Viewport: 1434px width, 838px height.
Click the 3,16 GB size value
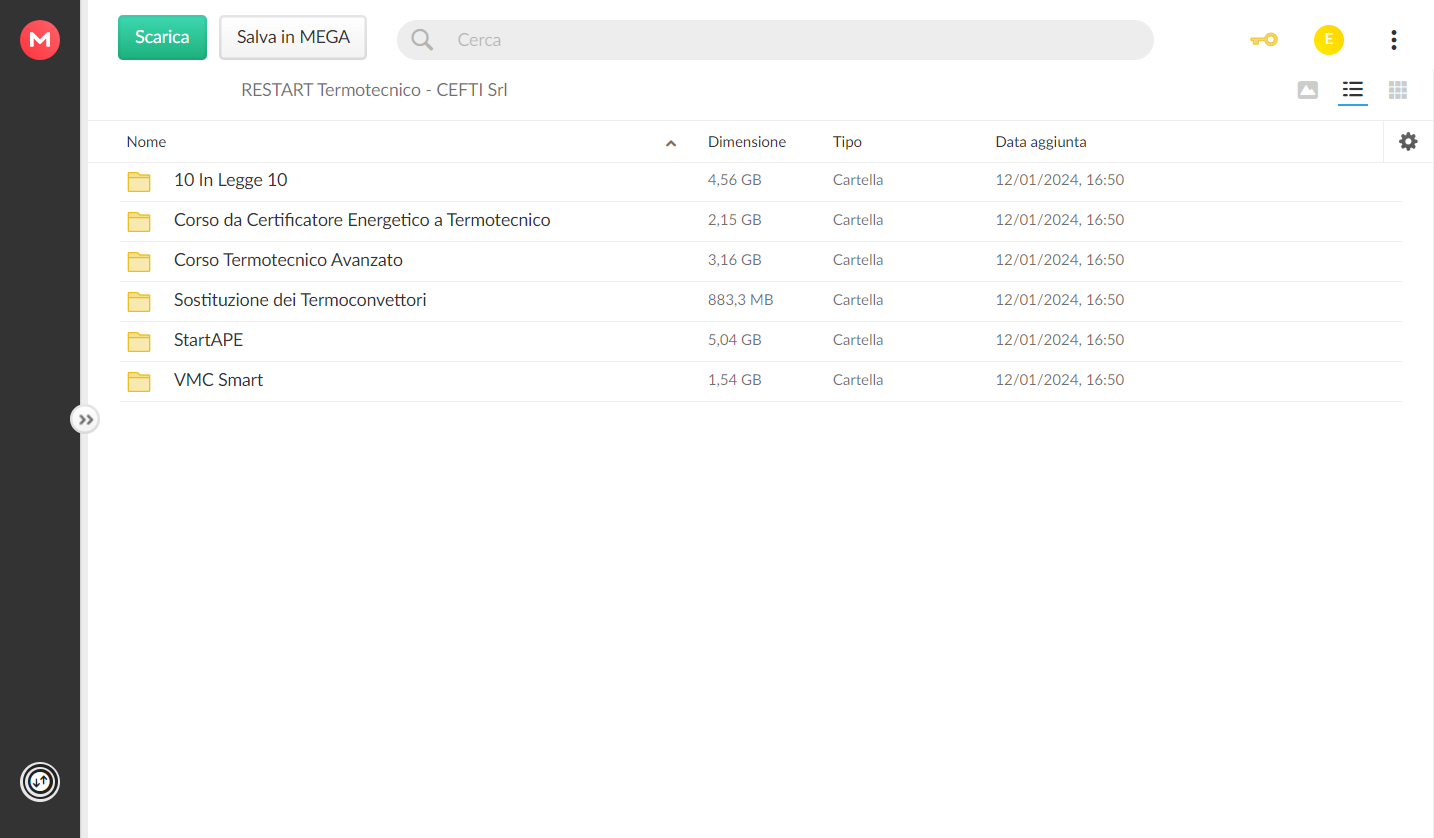(x=735, y=260)
